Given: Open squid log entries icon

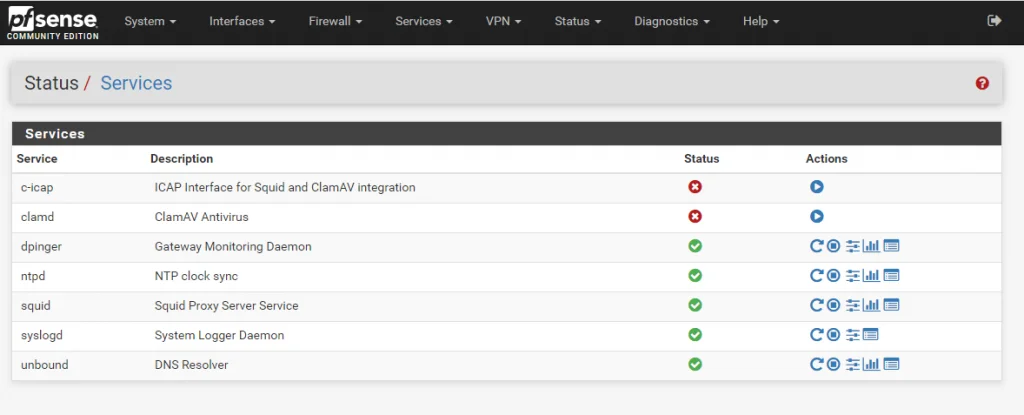Looking at the screenshot, I should (891, 305).
